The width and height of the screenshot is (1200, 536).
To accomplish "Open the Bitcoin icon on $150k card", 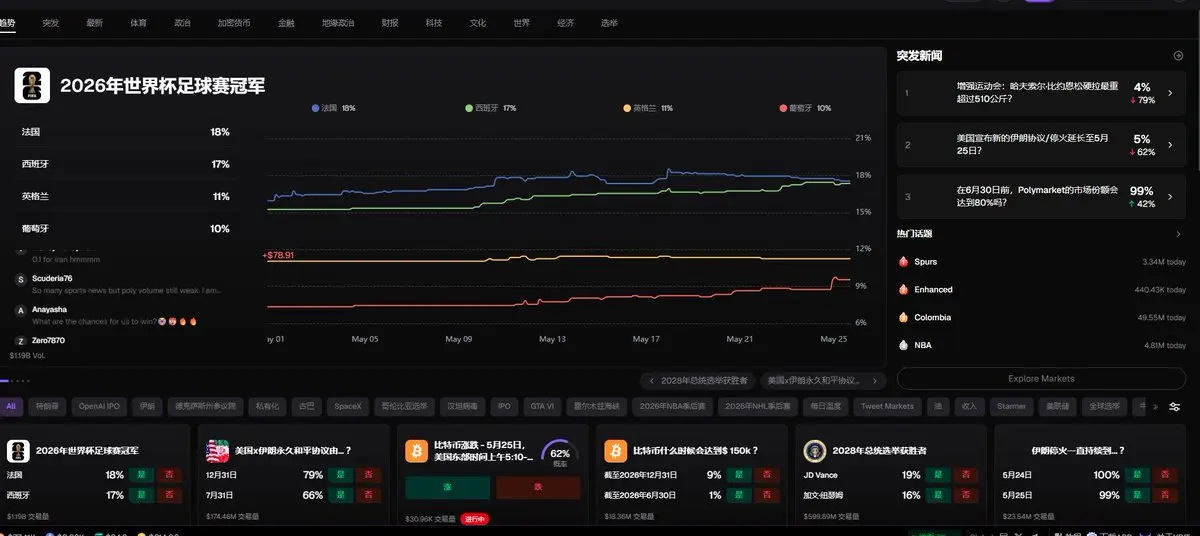I will click(615, 451).
